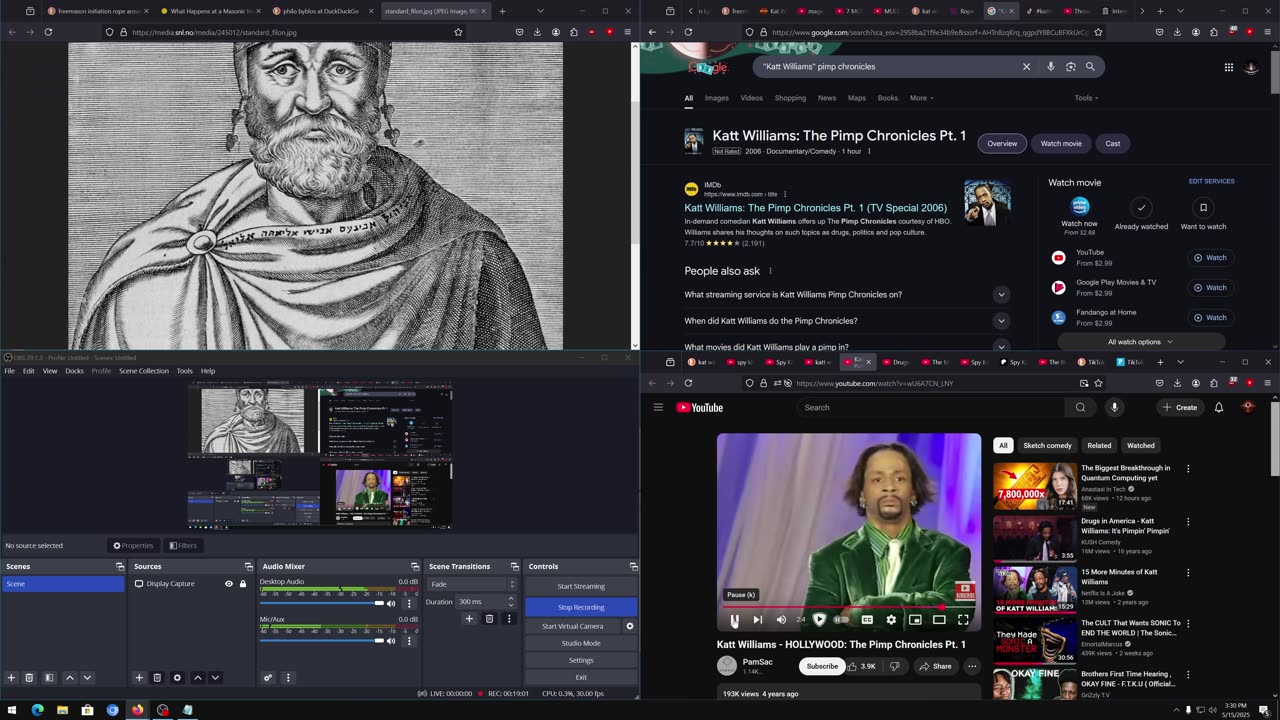Open the Google search Tools dropdown
The height and width of the screenshot is (720, 1280).
(1086, 98)
